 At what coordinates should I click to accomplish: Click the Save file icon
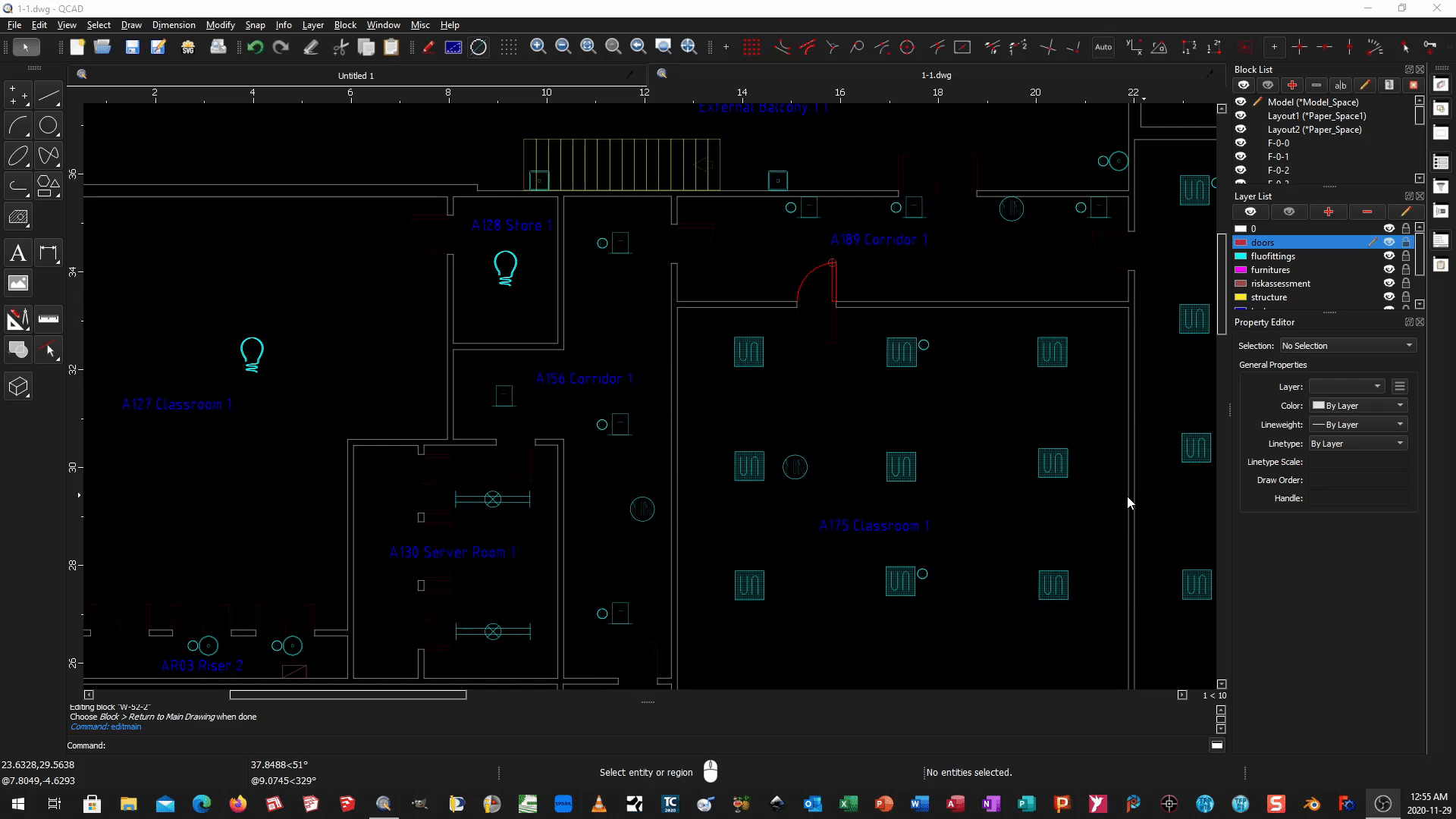[132, 47]
